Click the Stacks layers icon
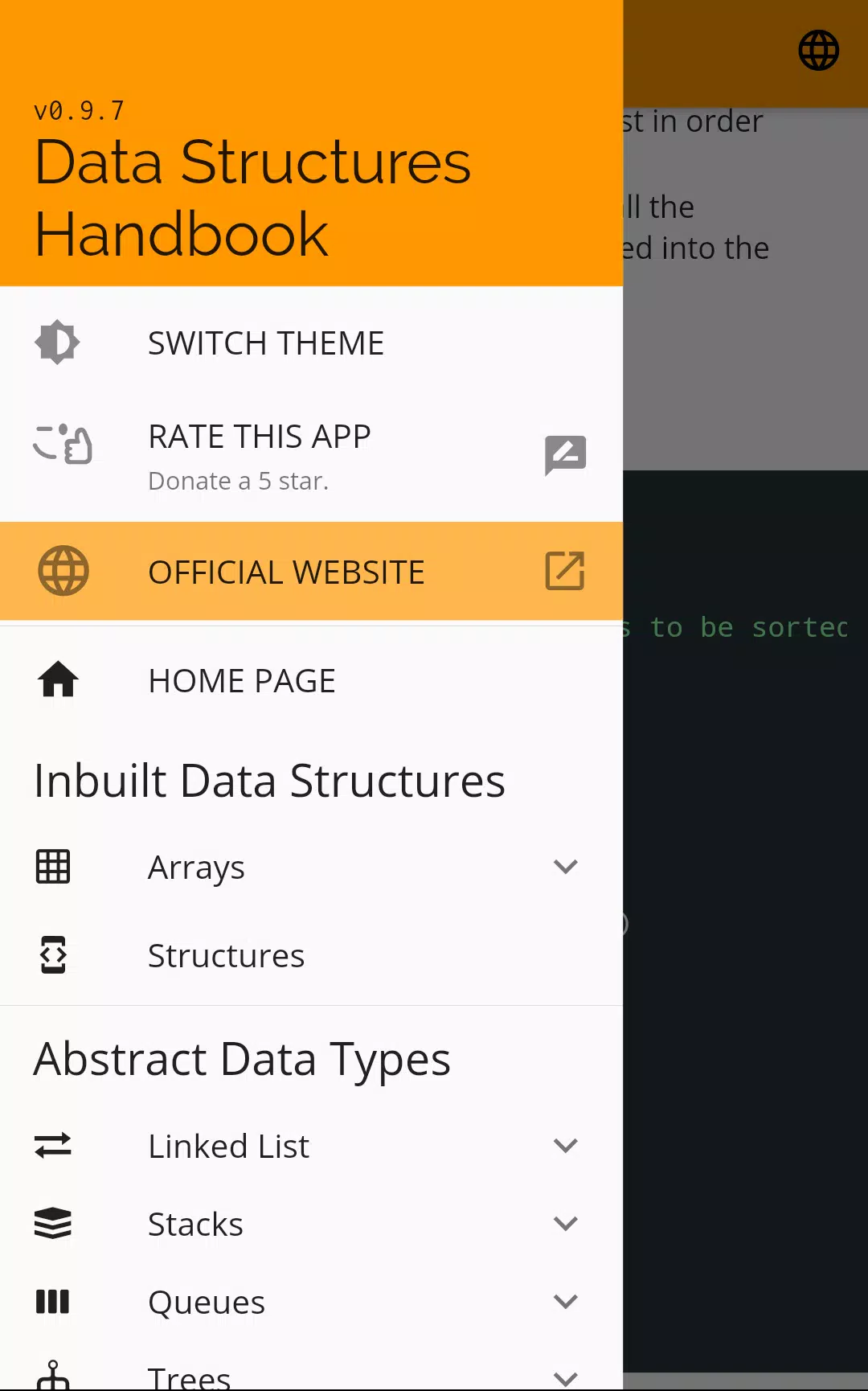This screenshot has width=868, height=1391. tap(53, 1223)
